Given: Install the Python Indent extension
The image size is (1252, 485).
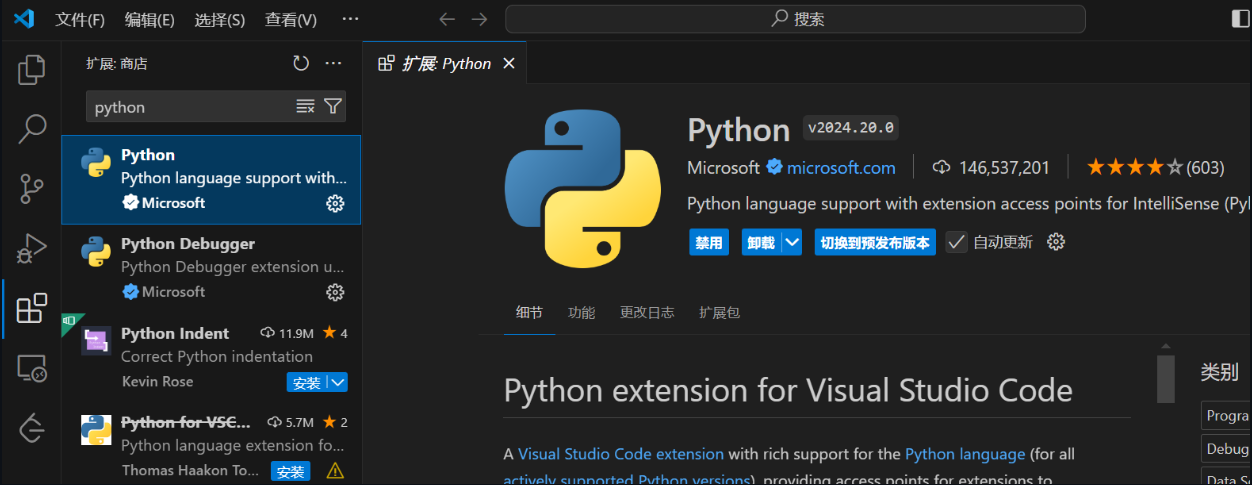Looking at the screenshot, I should (306, 382).
